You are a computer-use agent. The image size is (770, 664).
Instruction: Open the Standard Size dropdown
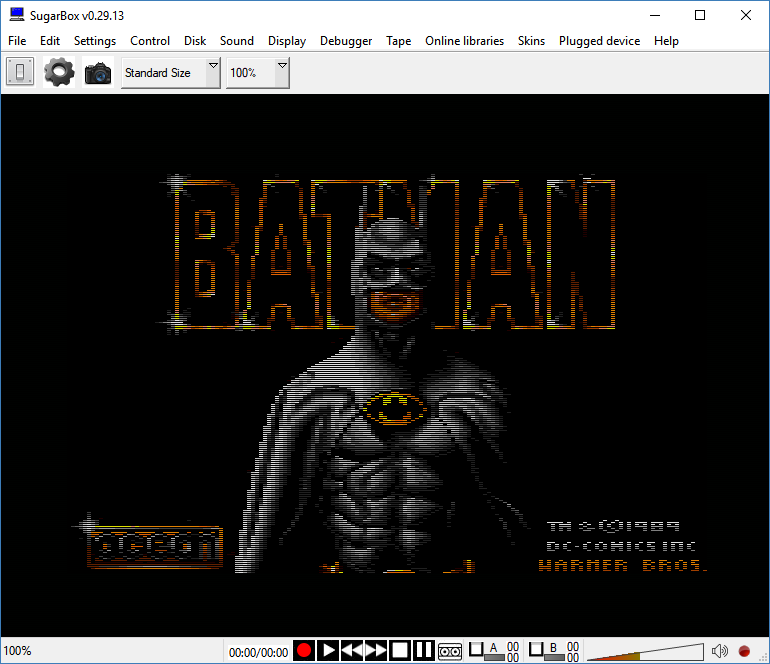click(x=170, y=73)
